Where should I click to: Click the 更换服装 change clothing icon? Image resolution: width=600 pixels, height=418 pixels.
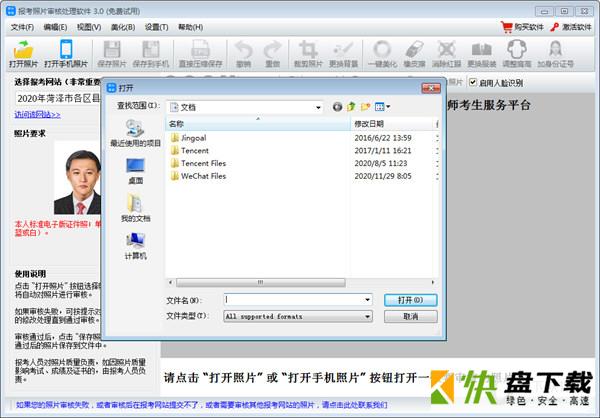click(481, 49)
